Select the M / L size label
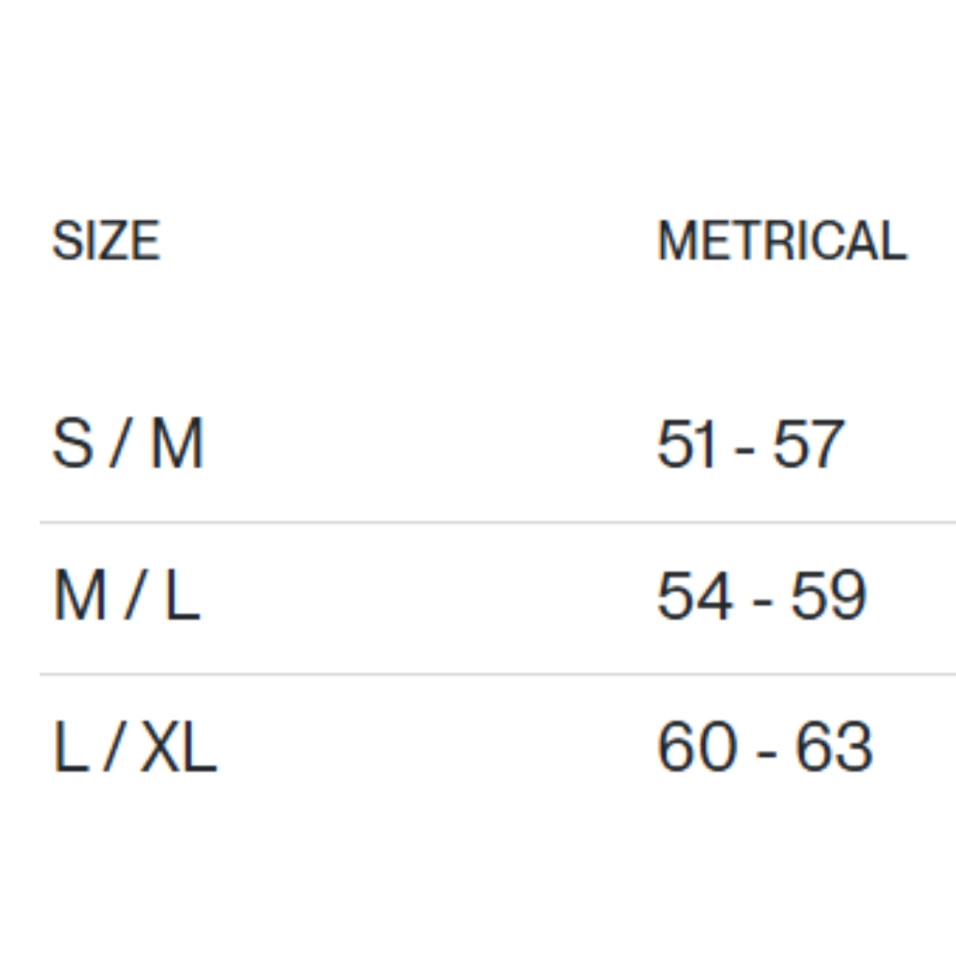The width and height of the screenshot is (956, 956). (127, 597)
